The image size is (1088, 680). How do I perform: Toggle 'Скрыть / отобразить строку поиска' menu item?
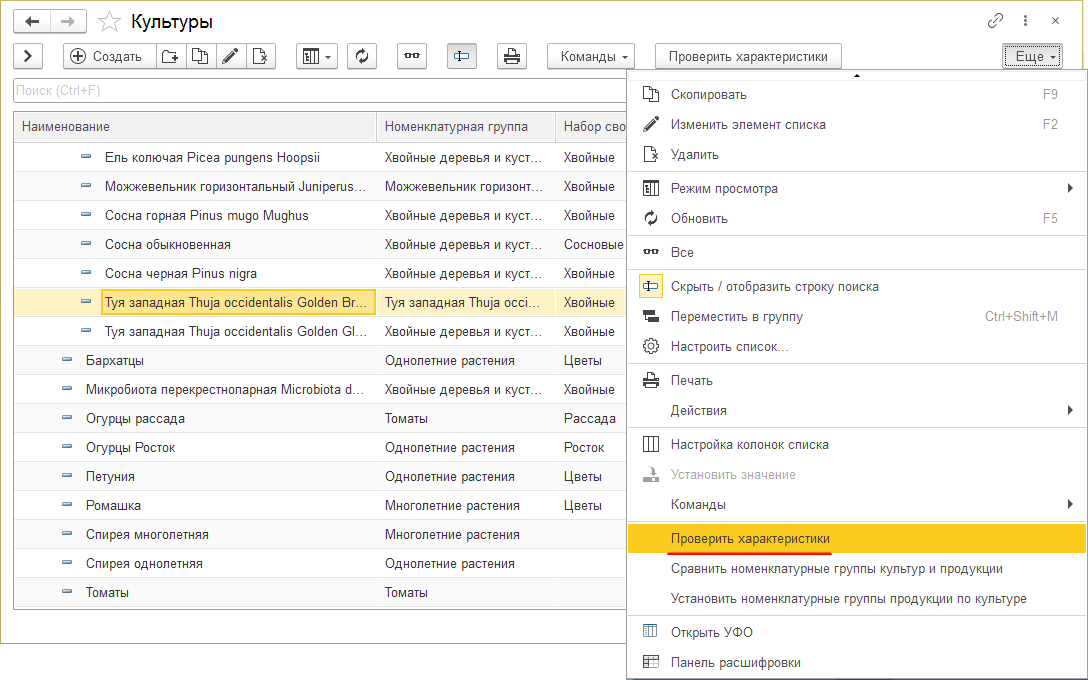(x=774, y=287)
